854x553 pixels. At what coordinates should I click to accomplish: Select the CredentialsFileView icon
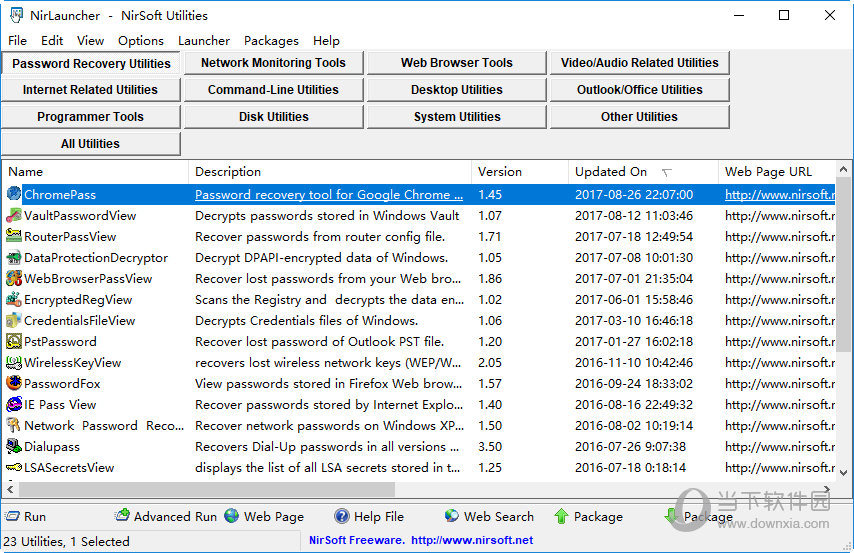(x=14, y=320)
